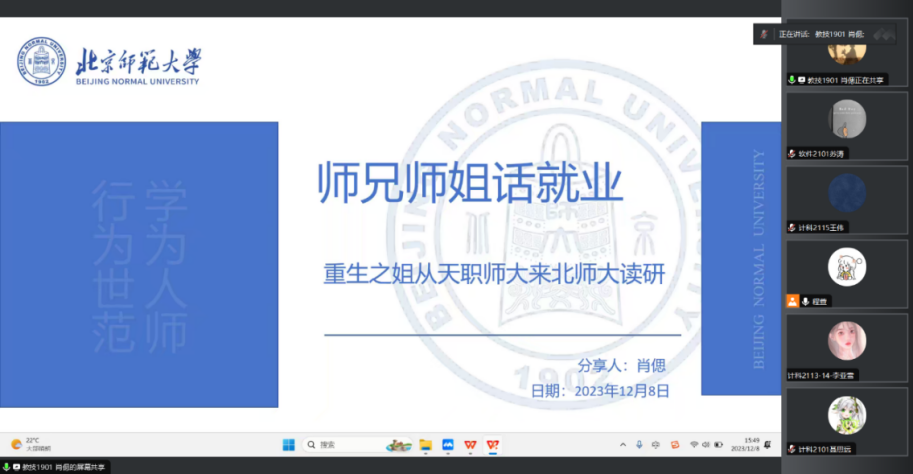Switch to the active WPS presentation taskbar icon
Viewport: 913px width, 474px height.
pyautogui.click(x=492, y=444)
